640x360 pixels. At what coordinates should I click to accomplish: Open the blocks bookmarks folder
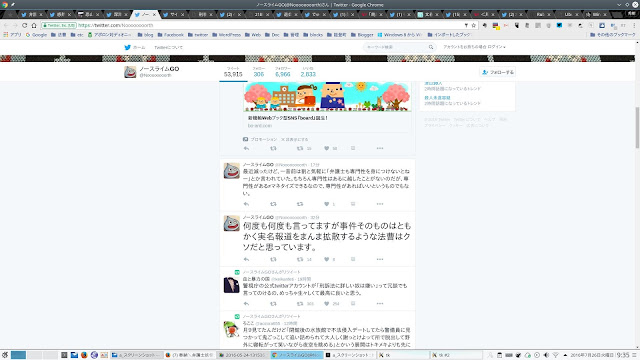(x=313, y=35)
